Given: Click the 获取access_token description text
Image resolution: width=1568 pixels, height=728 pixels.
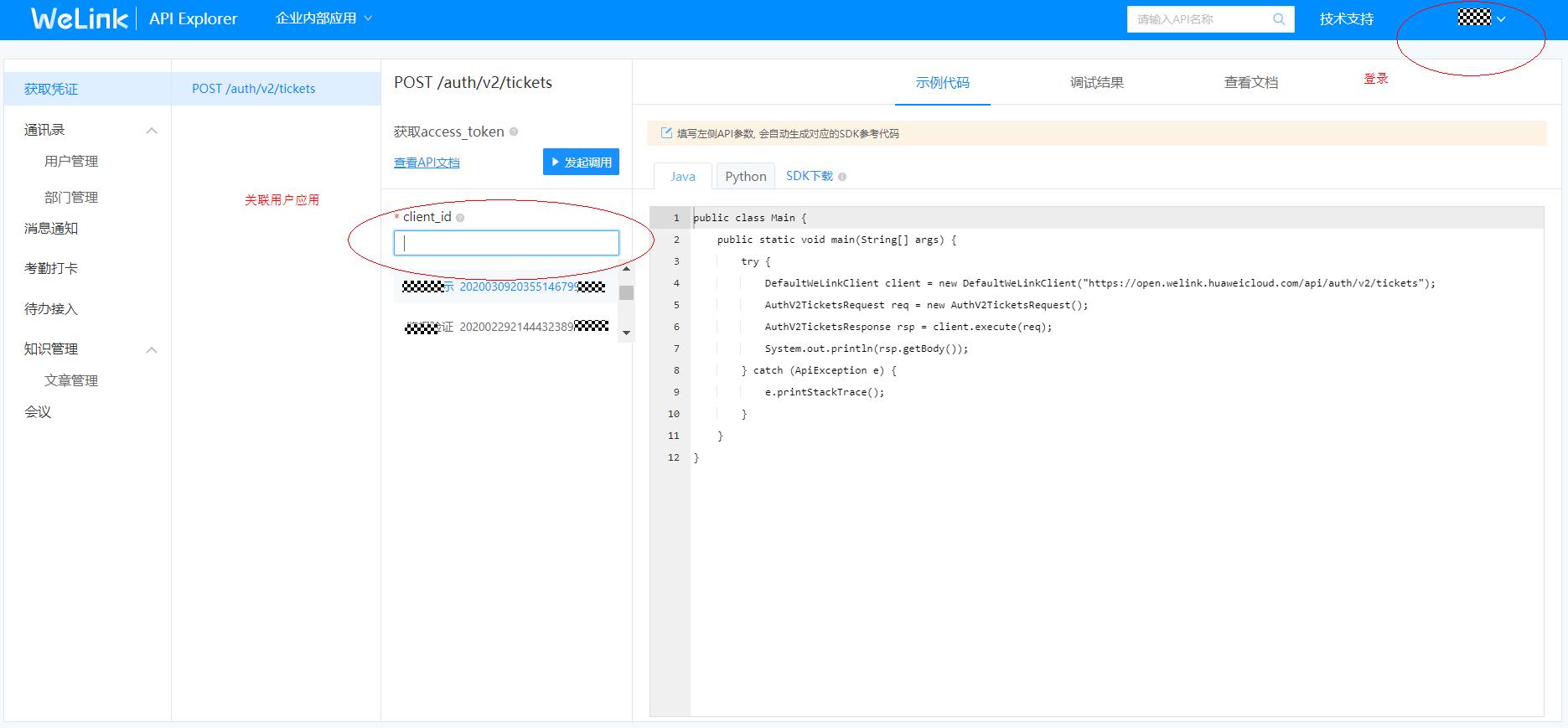Looking at the screenshot, I should [x=449, y=132].
